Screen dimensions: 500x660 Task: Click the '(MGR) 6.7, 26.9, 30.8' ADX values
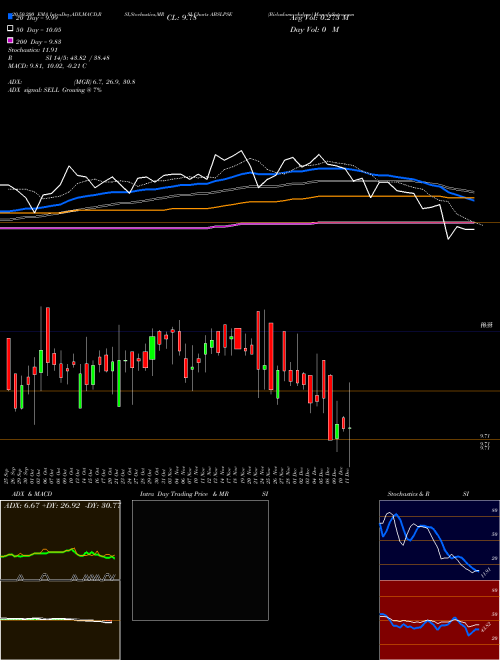104,82
